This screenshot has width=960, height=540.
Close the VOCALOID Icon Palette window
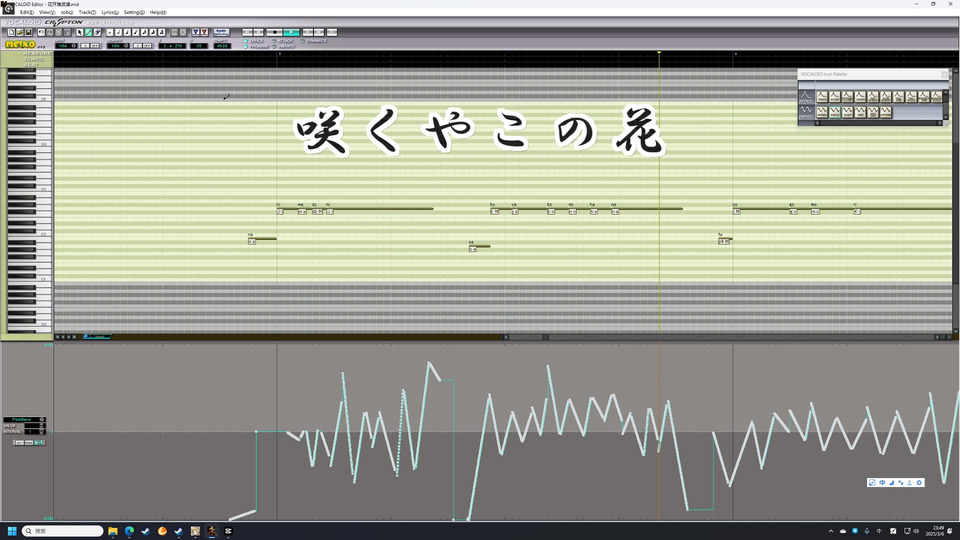pos(944,74)
